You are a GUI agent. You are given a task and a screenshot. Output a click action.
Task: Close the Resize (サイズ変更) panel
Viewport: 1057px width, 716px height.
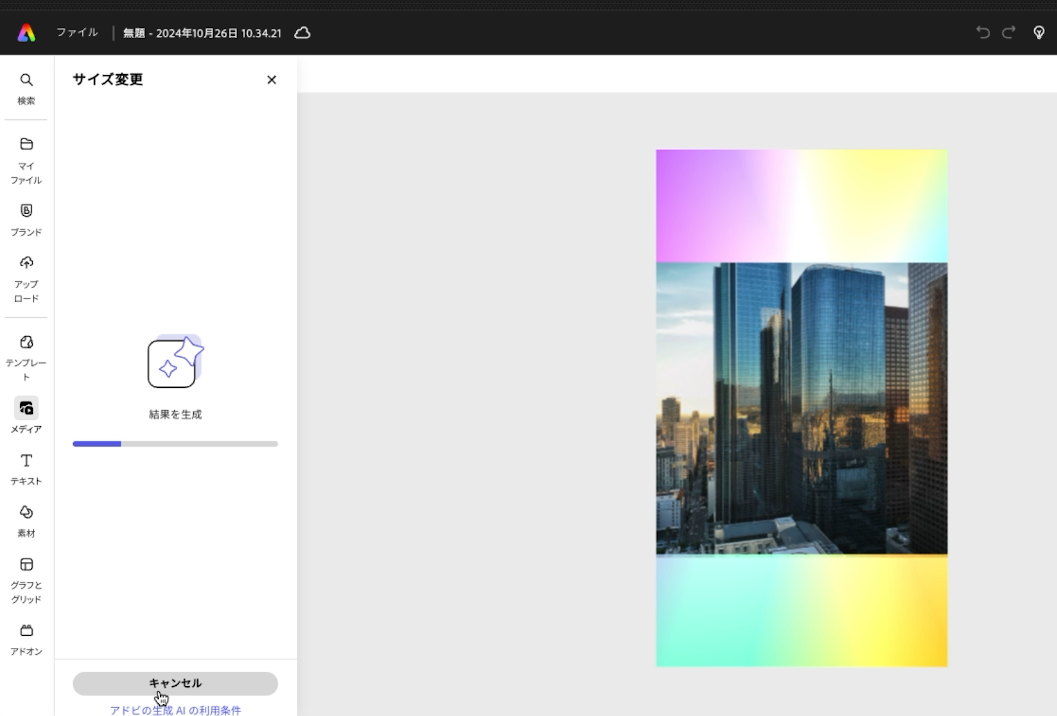click(x=271, y=80)
